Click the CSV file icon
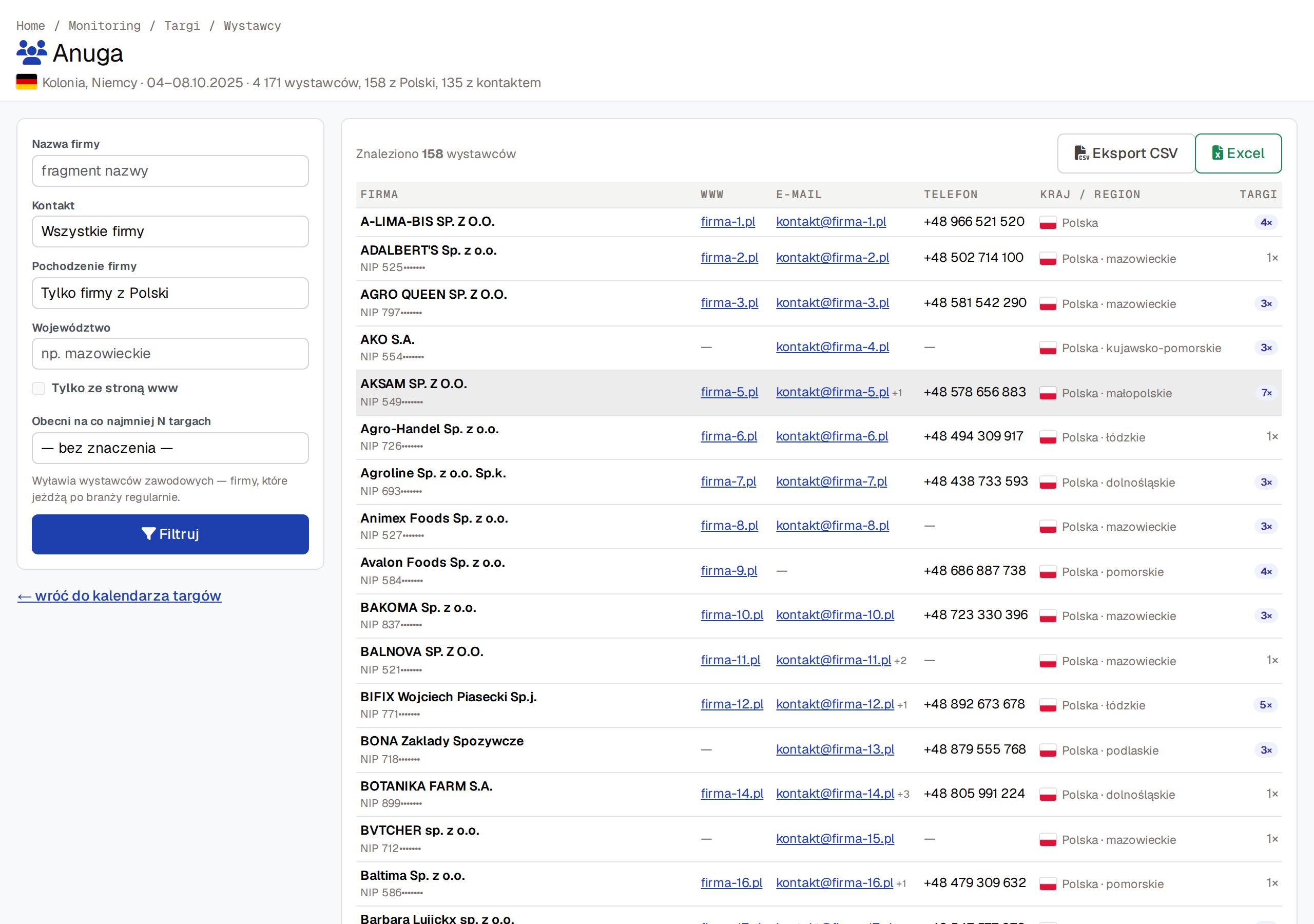This screenshot has height=924, width=1314. point(1081,153)
